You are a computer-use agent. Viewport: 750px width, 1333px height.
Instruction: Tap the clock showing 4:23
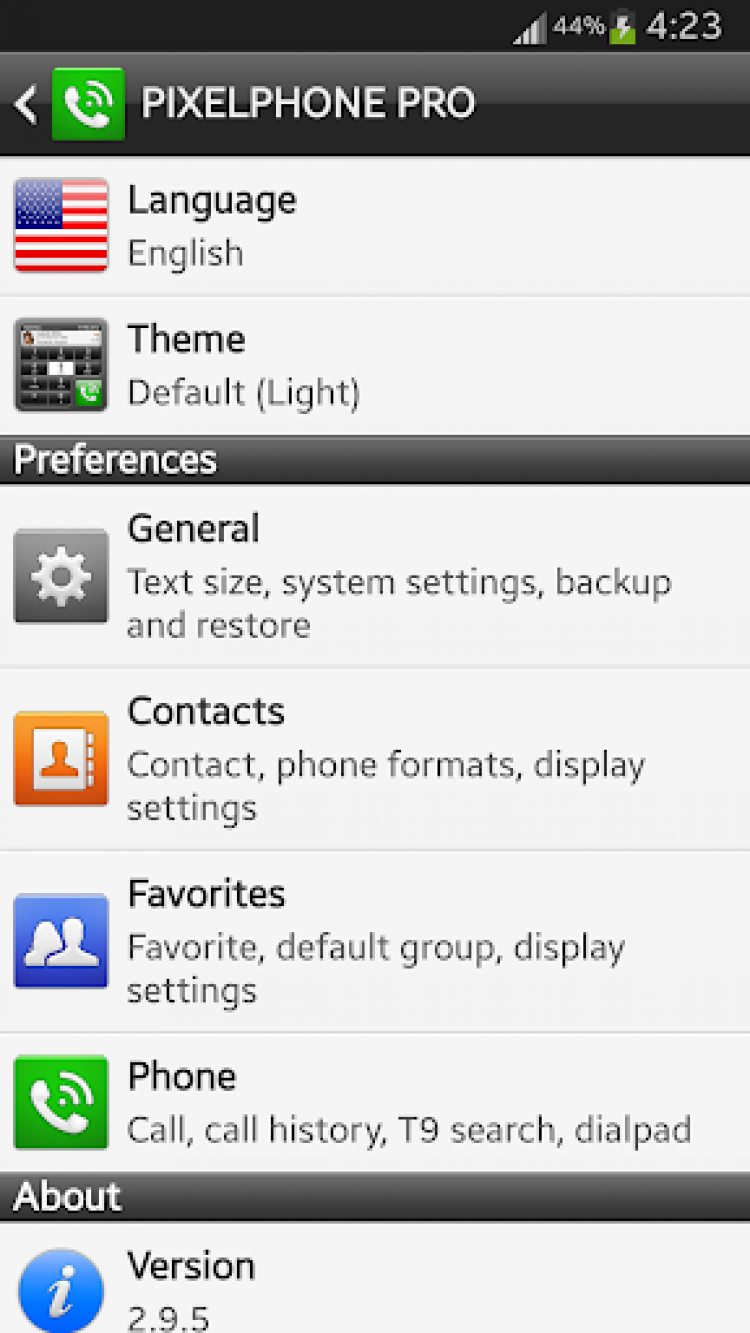[x=684, y=26]
